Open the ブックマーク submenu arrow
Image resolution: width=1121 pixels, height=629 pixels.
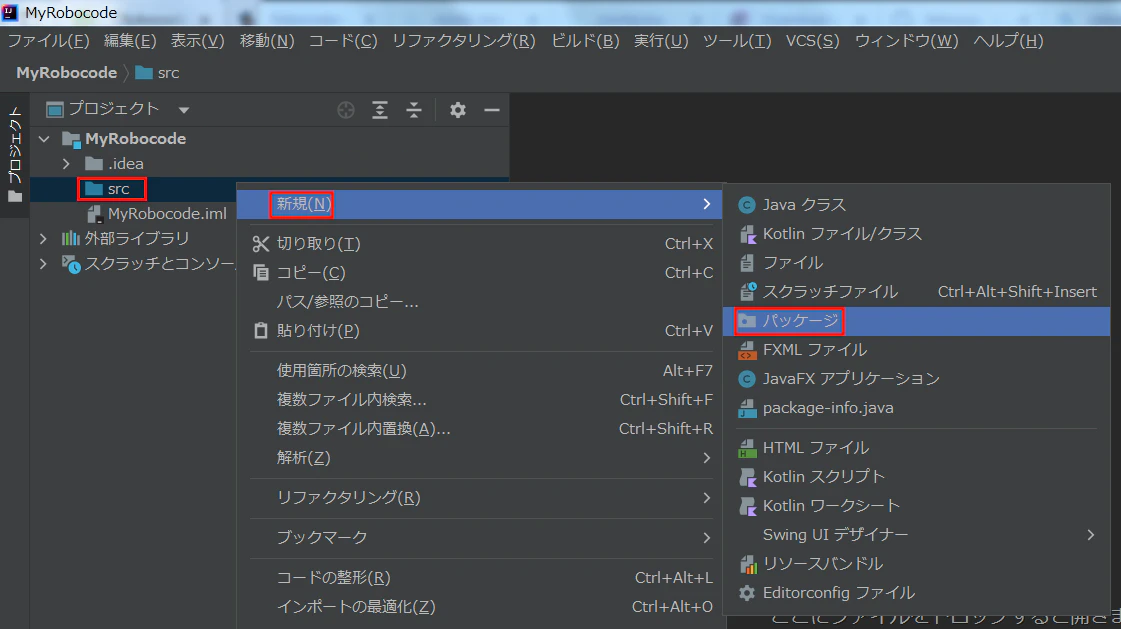coord(706,538)
